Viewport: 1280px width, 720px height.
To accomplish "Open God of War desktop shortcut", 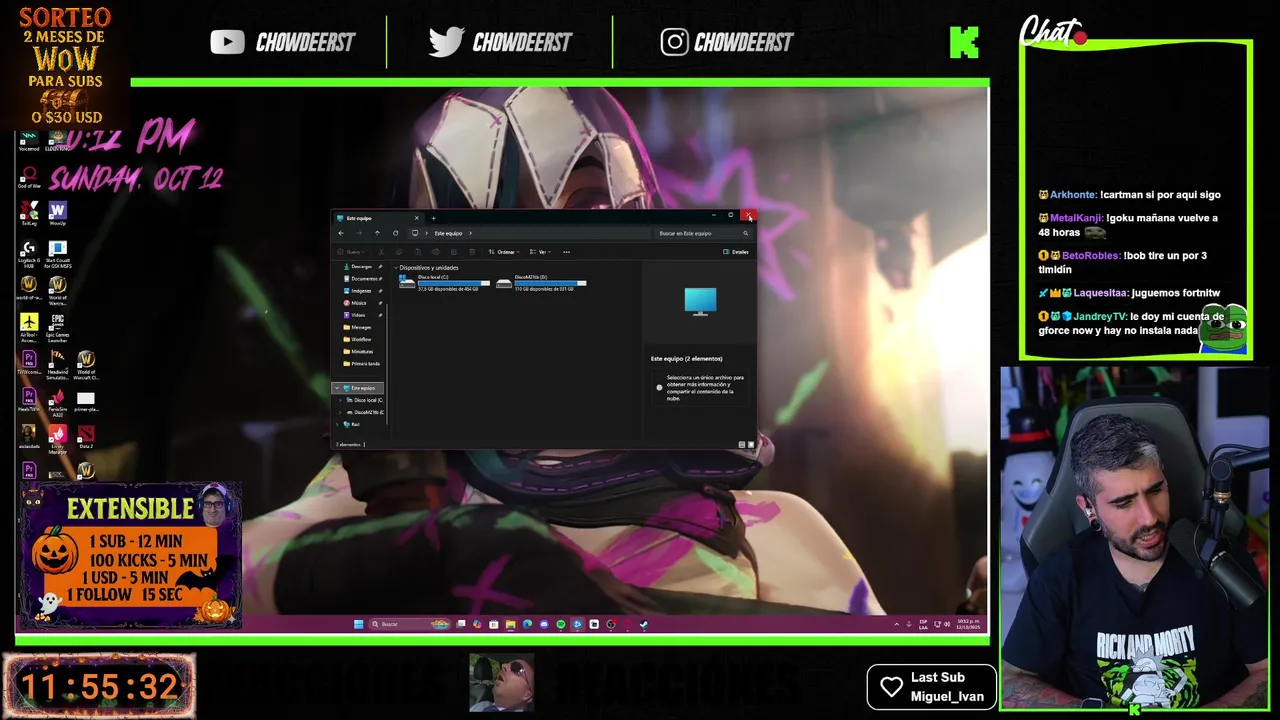I will 29,178.
